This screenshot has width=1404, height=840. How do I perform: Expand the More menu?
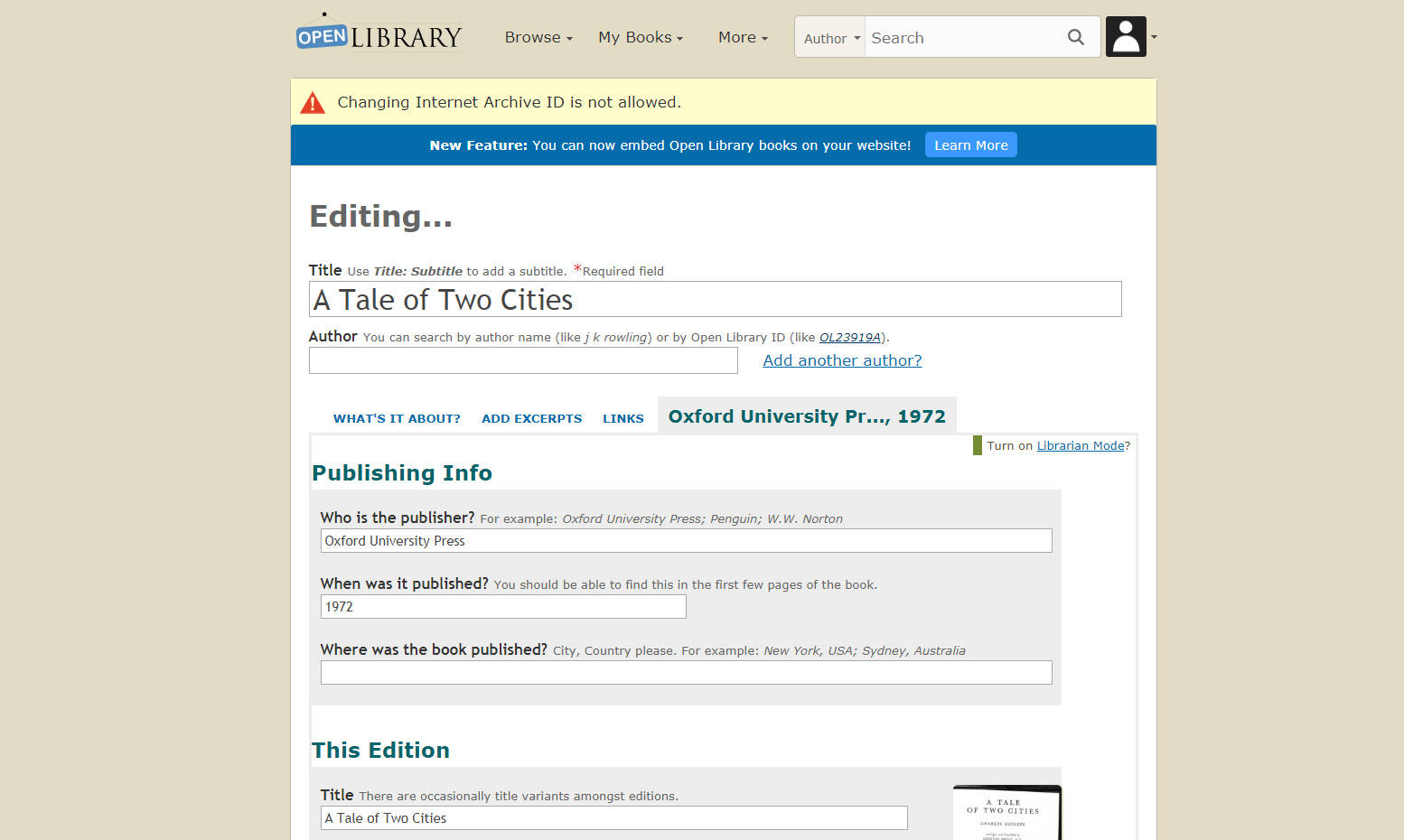pos(743,37)
